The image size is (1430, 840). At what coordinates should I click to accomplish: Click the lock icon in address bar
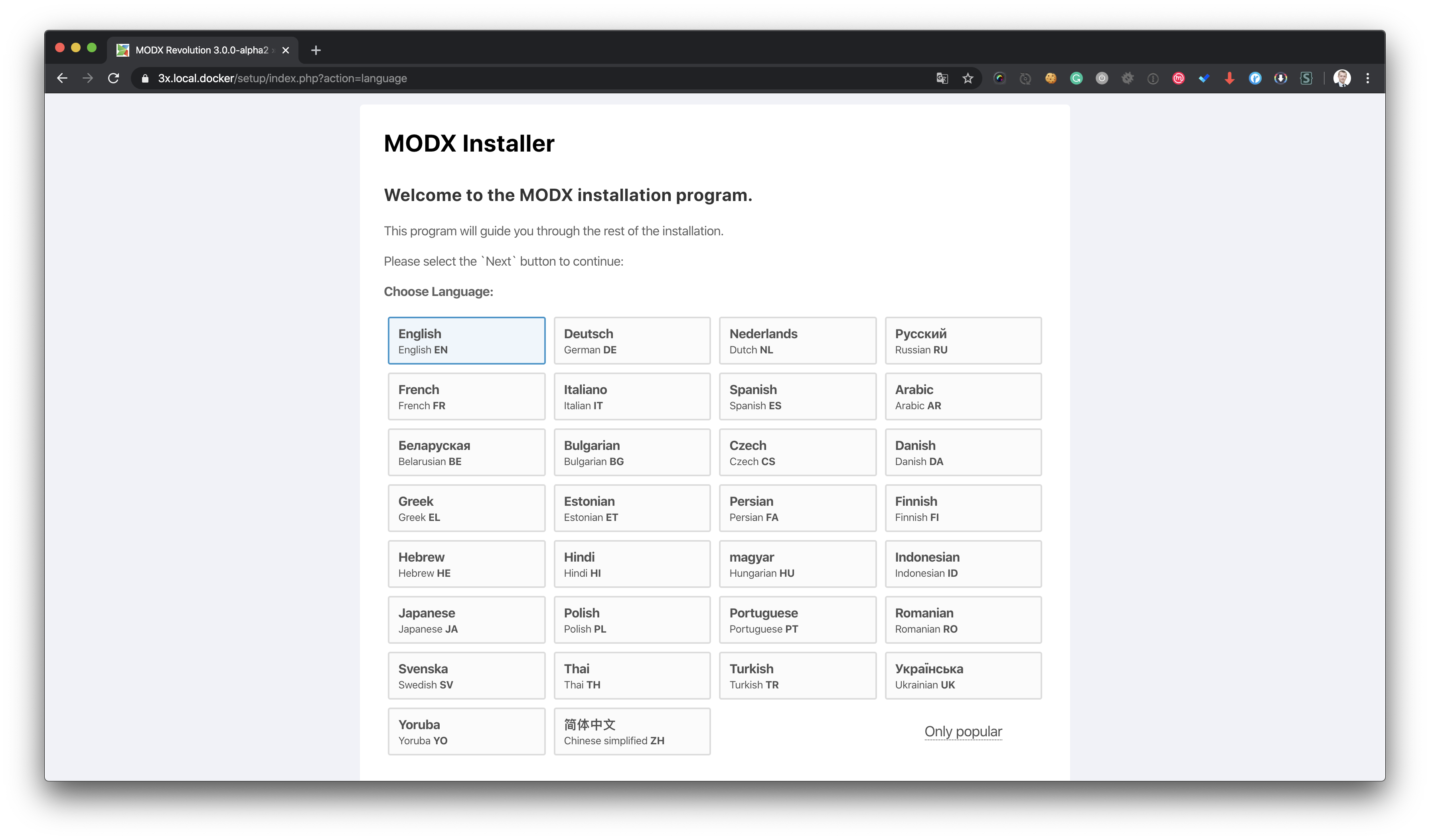point(145,78)
